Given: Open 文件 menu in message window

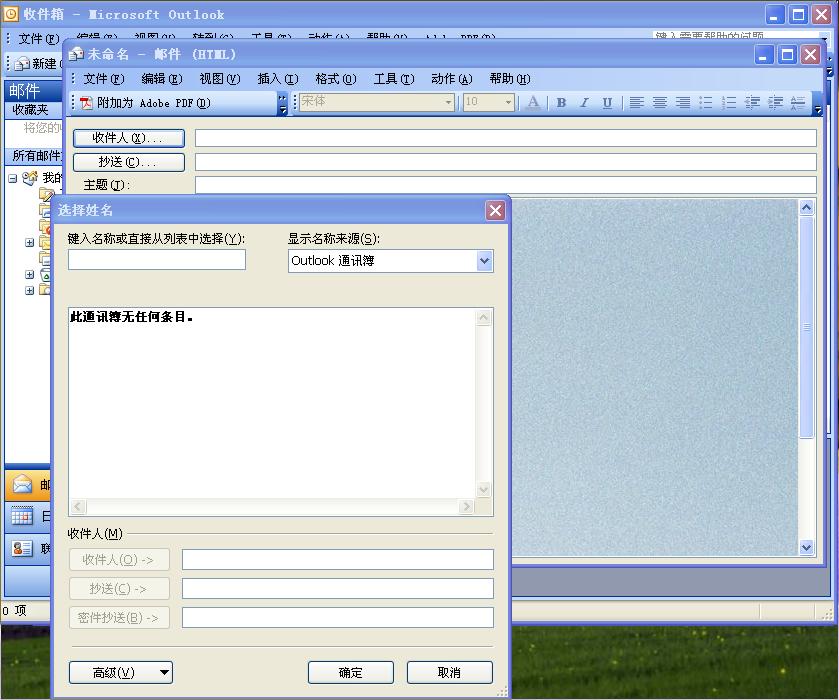Looking at the screenshot, I should tap(103, 79).
